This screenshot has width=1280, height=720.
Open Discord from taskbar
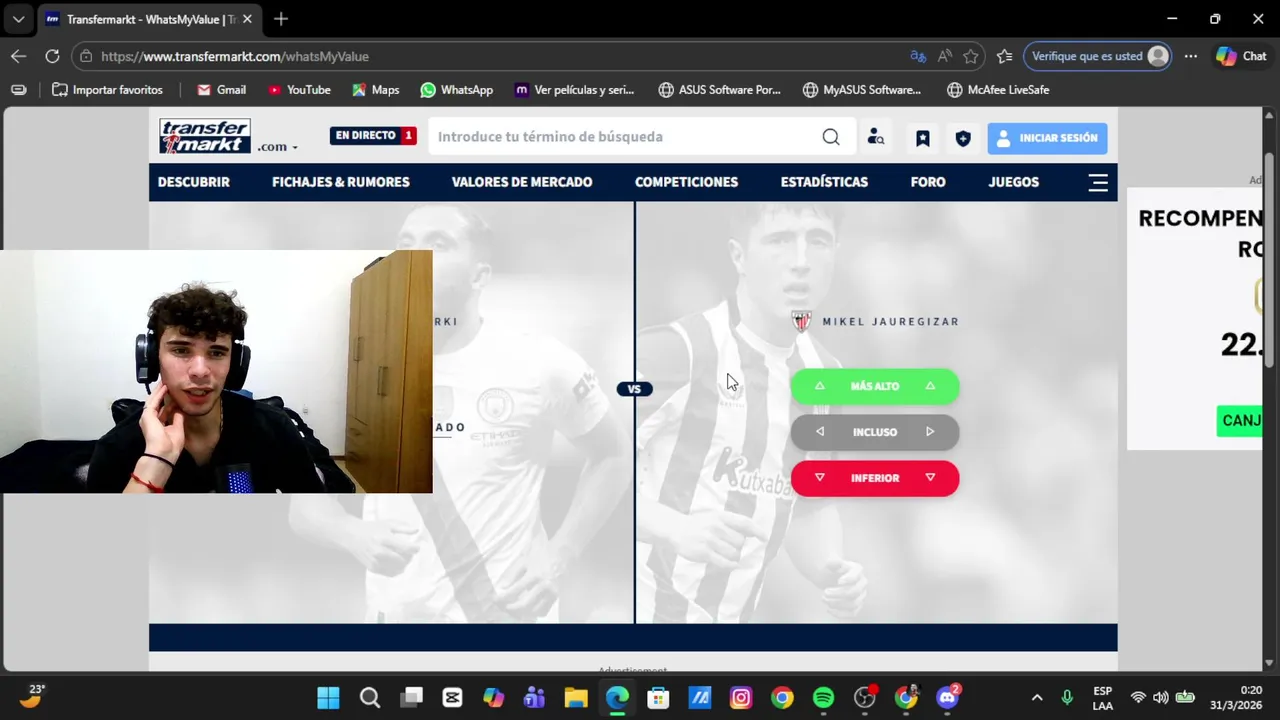pos(947,698)
